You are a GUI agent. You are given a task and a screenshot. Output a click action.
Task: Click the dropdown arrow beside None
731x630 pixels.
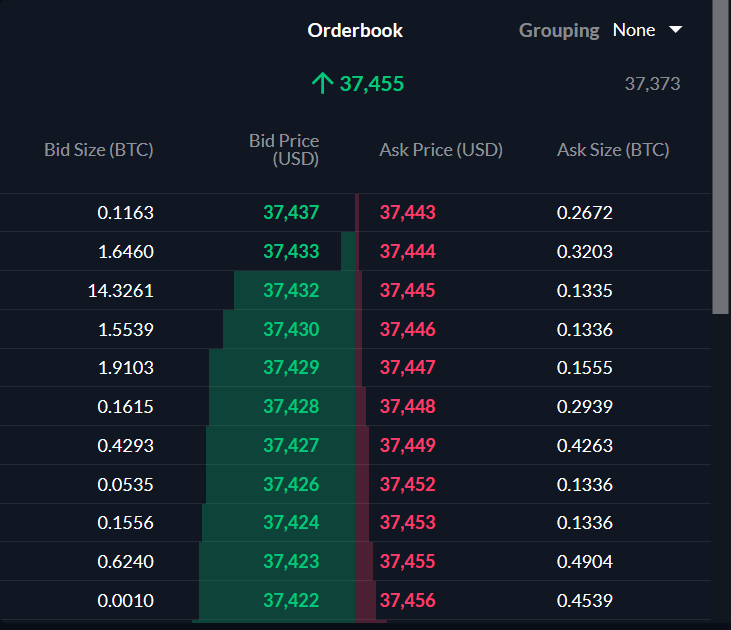point(675,30)
